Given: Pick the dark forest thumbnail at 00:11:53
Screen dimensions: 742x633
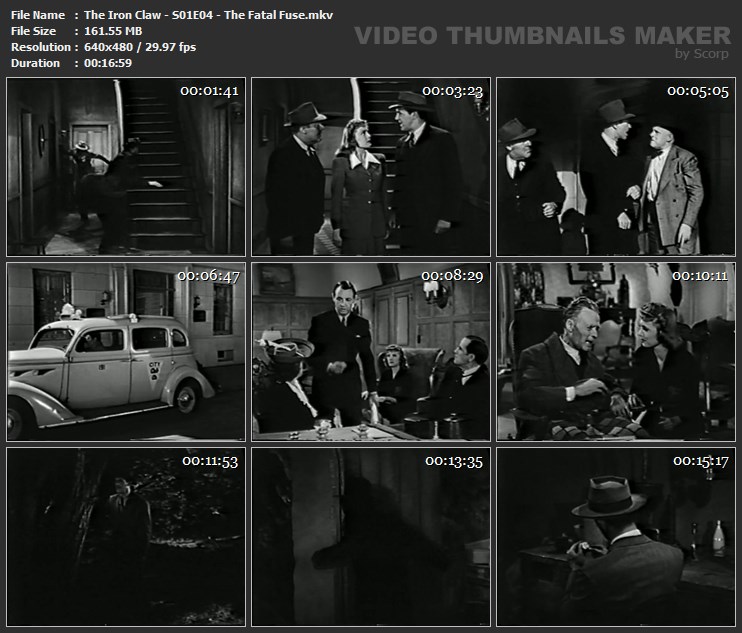Looking at the screenshot, I should 126,537.
